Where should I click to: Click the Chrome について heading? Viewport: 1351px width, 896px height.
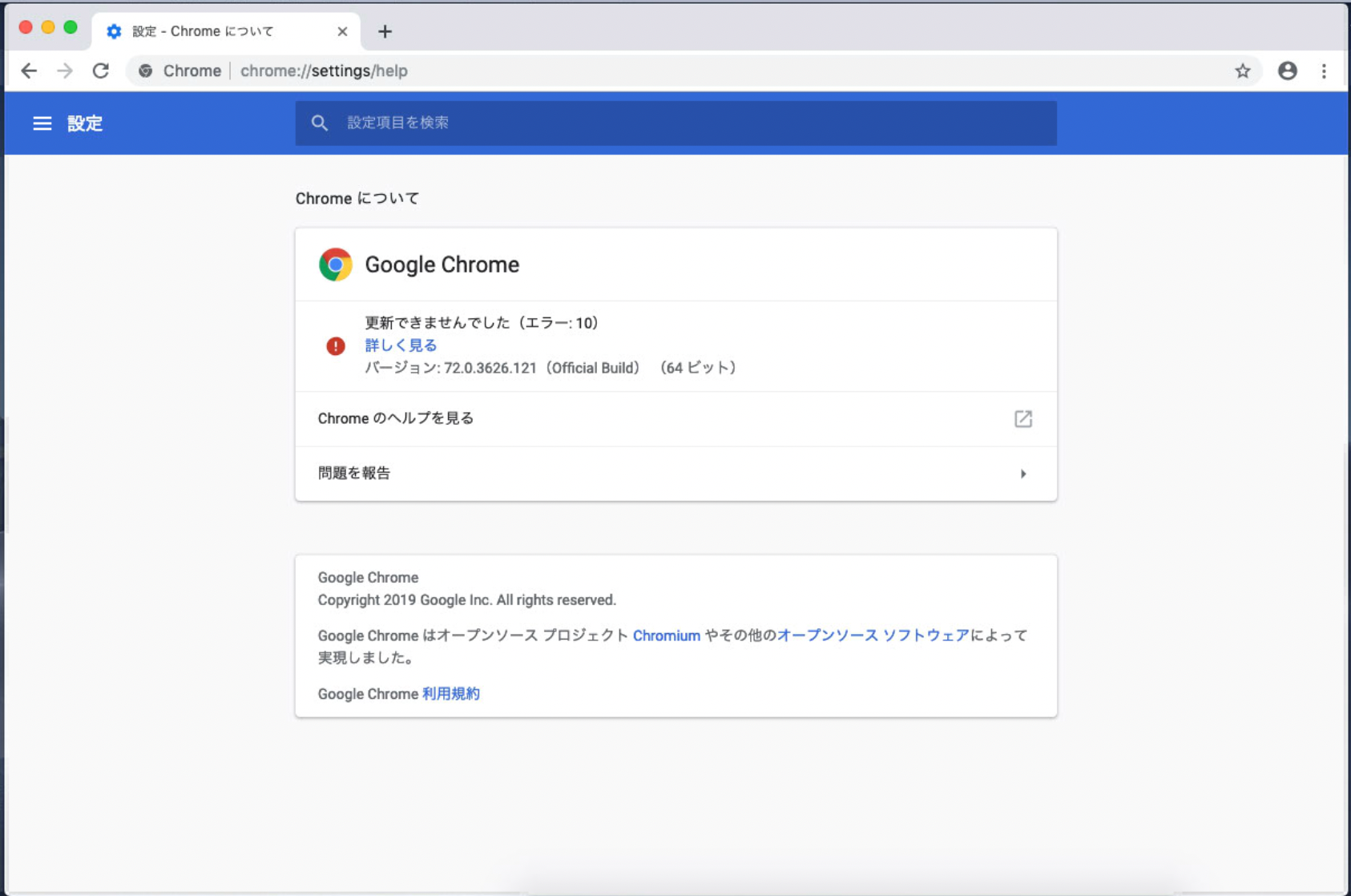[357, 199]
